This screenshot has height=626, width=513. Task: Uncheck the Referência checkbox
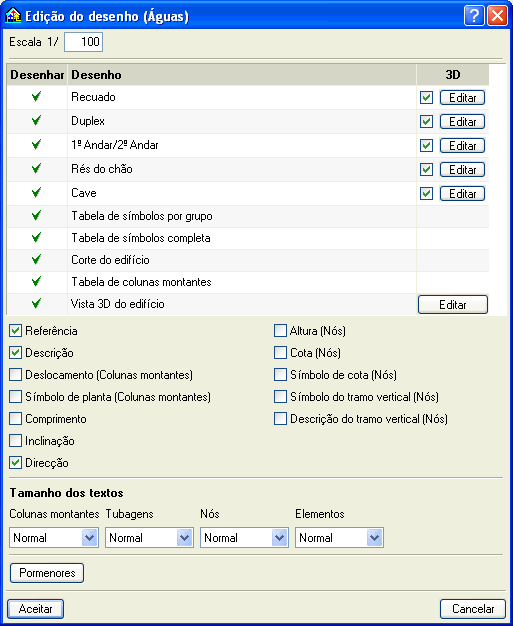(16, 331)
